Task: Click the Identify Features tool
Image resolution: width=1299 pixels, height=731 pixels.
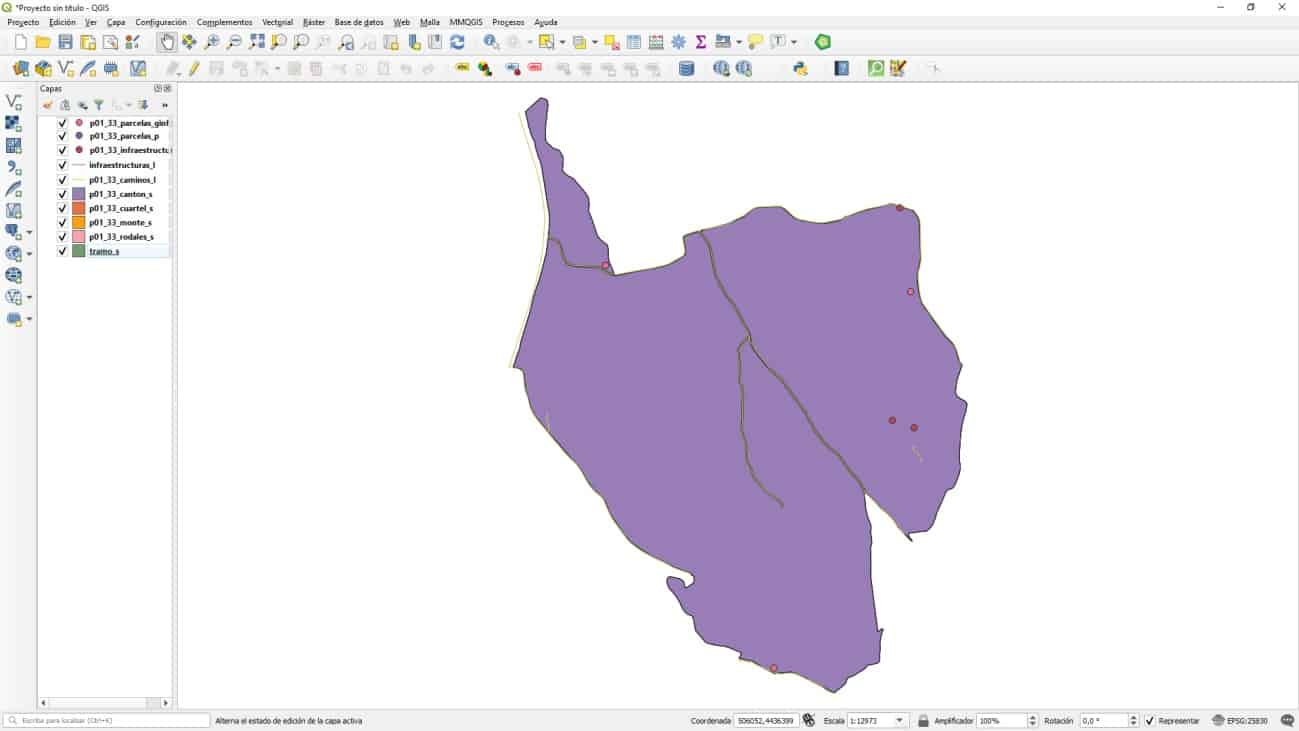Action: tap(491, 42)
